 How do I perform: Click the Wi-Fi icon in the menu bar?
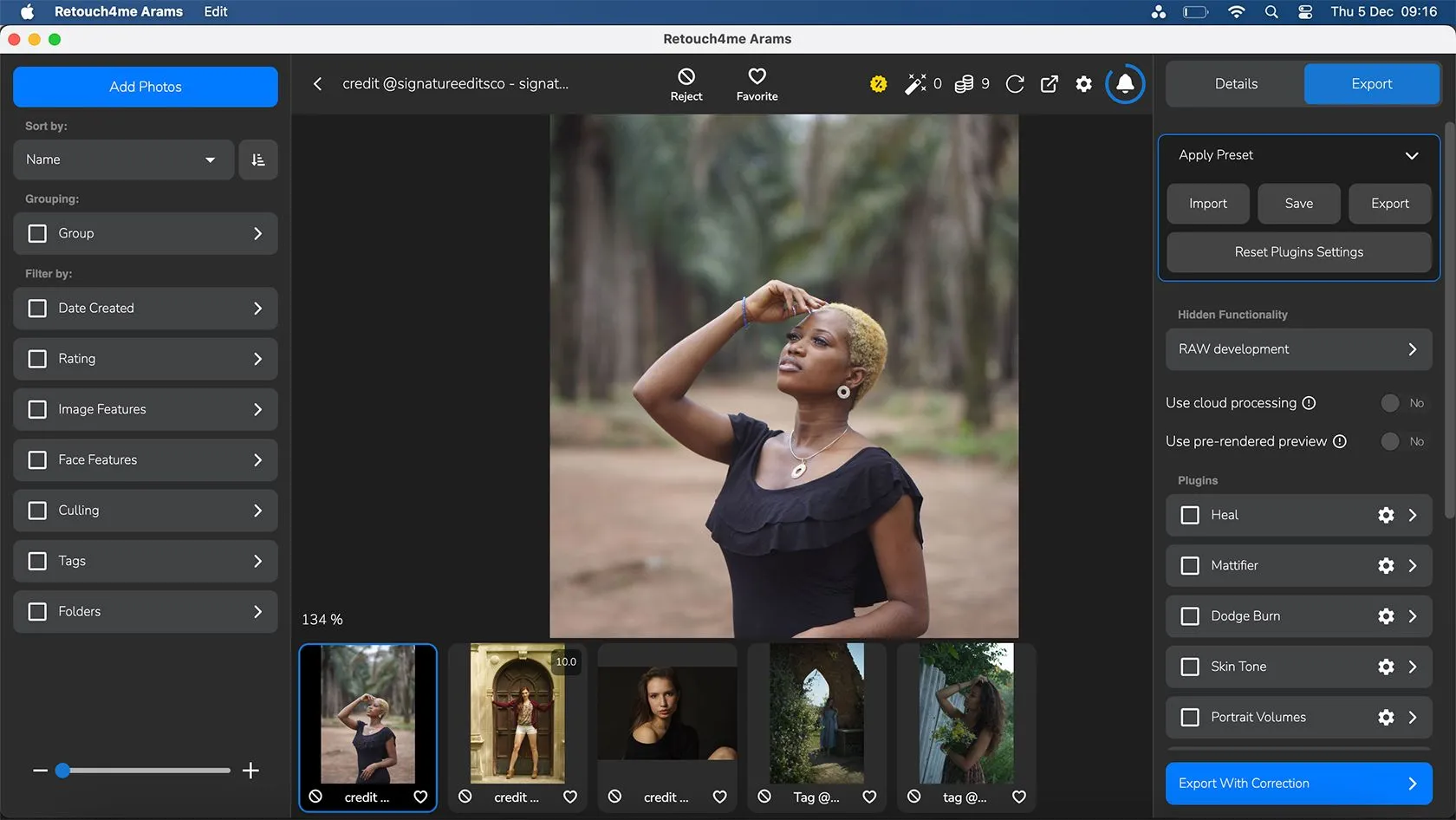(x=1237, y=12)
